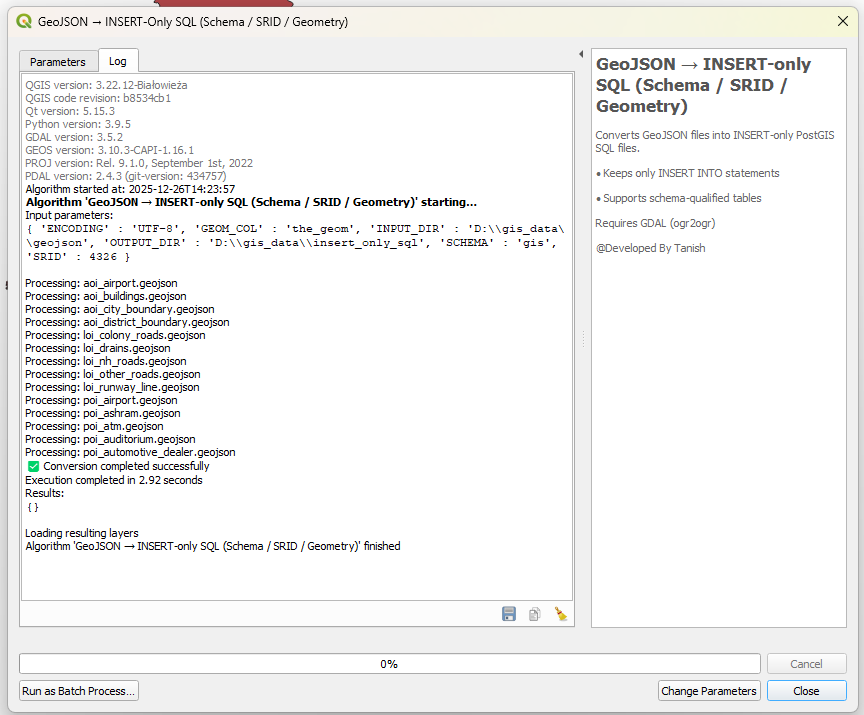Click algorithm 'finished' final log line
The height and width of the screenshot is (715, 864).
point(213,546)
